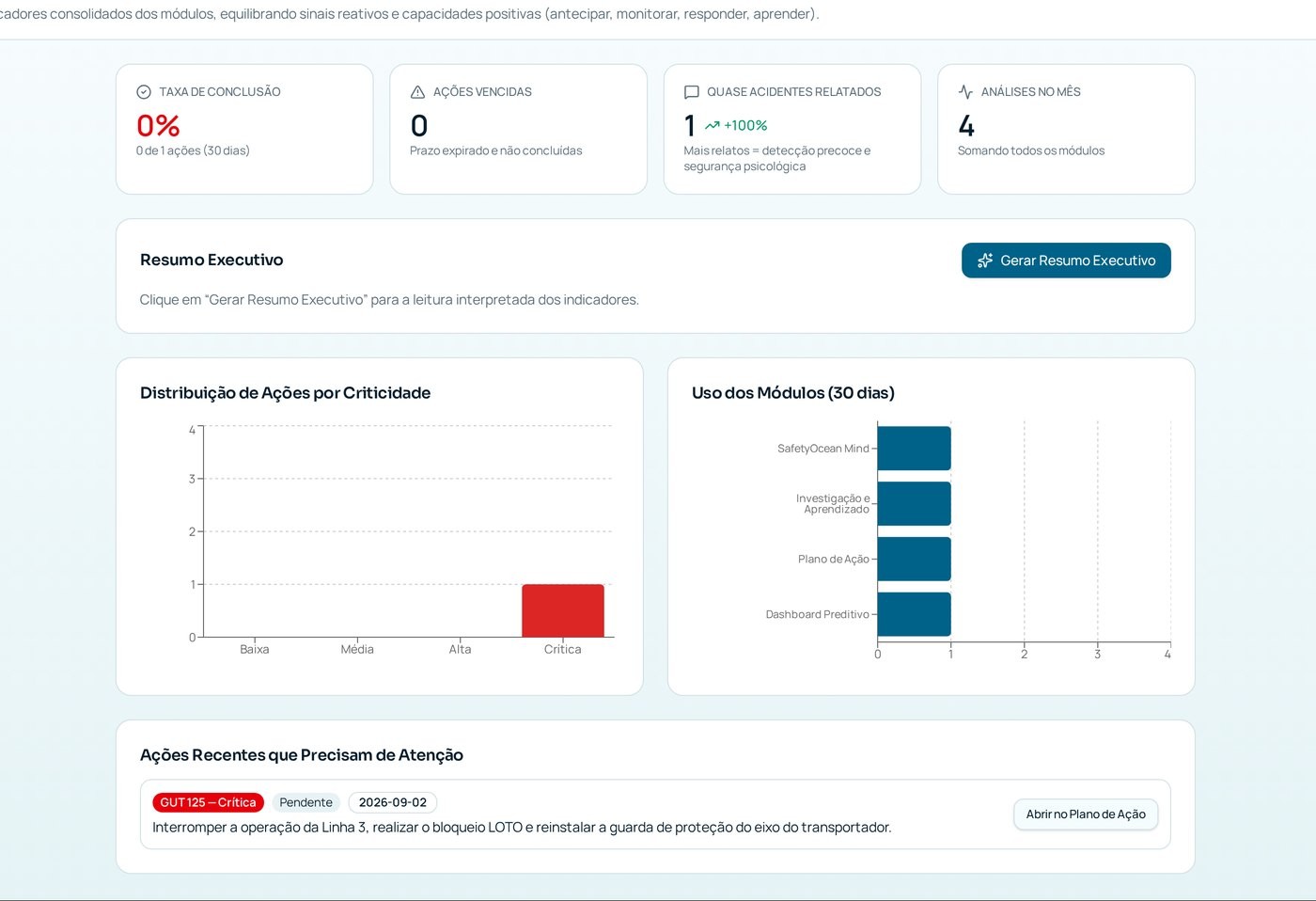Click the AÇÕES VENCIDAS card title
The image size is (1316, 901).
coord(482,92)
